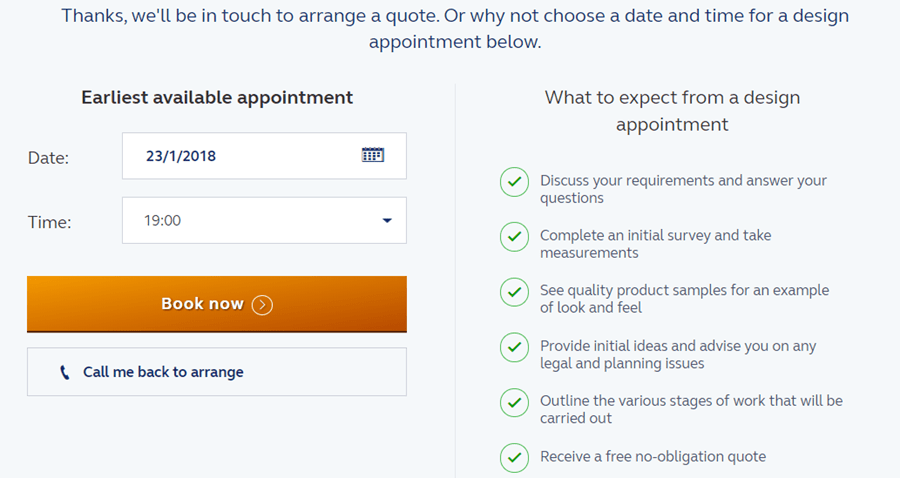The image size is (900, 478).
Task: Click the checkmark beside 'Provide initial ideas'
Action: click(513, 347)
